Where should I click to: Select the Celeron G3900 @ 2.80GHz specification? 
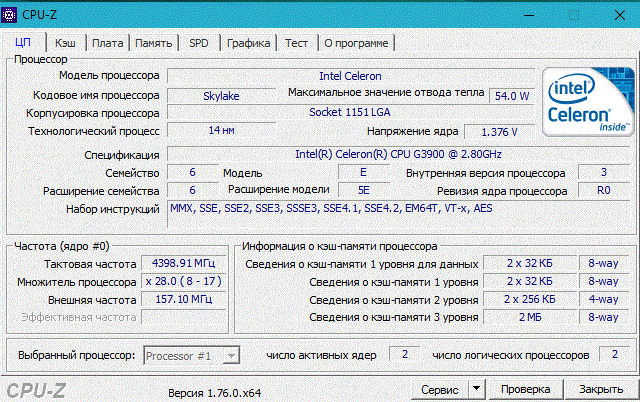pos(398,154)
